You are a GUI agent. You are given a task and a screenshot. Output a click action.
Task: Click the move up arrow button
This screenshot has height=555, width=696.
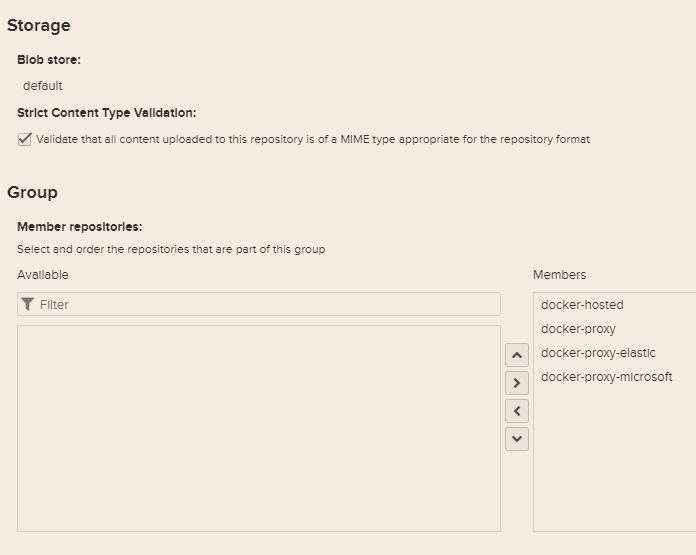coord(517,355)
